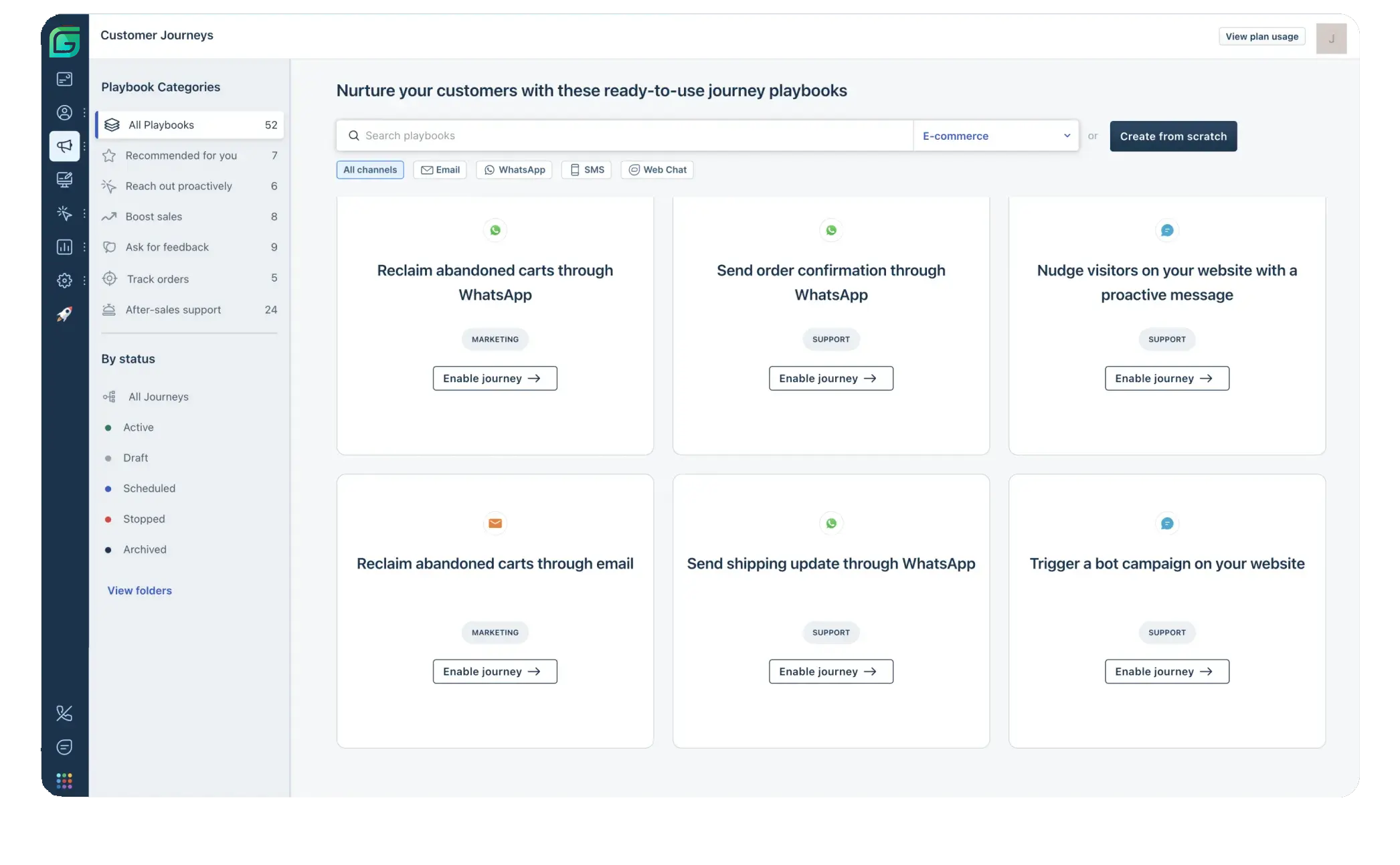The width and height of the screenshot is (1400, 865).
Task: Click WhatsApp icon on order confirmation card
Action: 831,230
